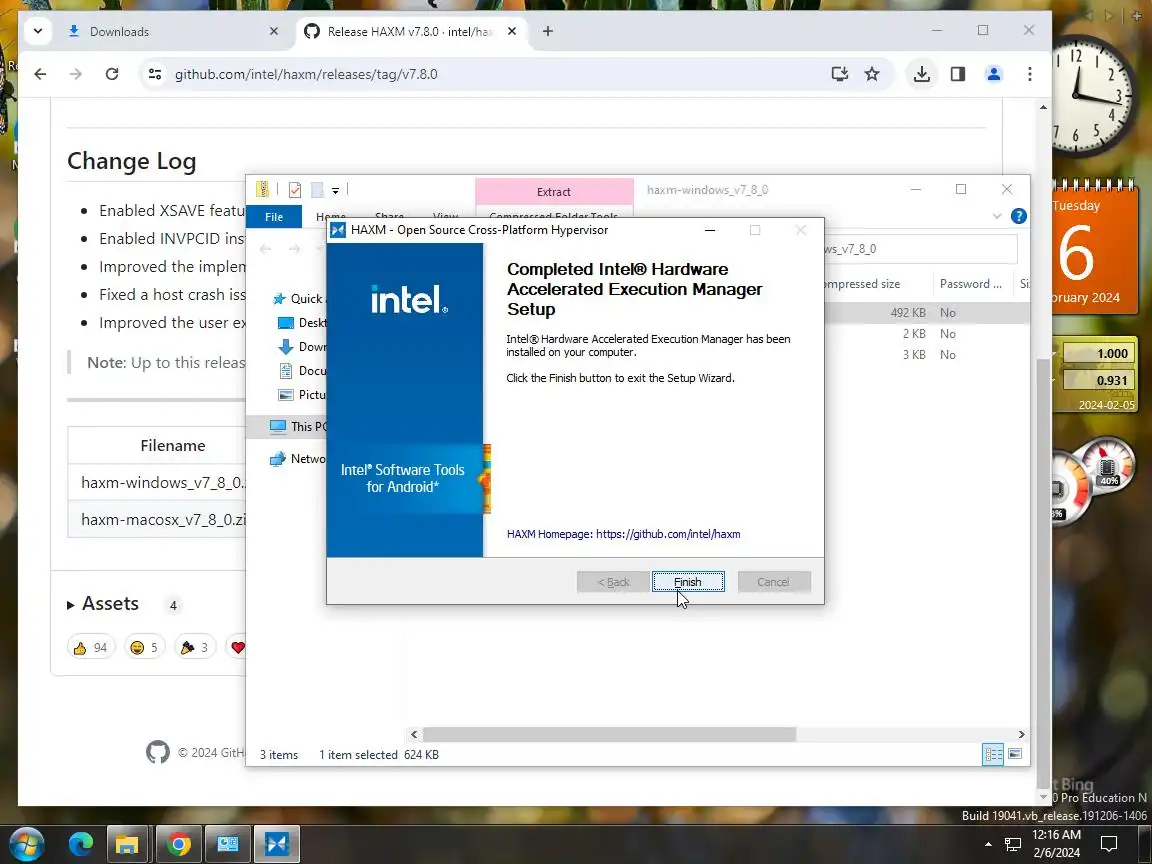Viewport: 1152px width, 864px height.
Task: Click the HAXM Homepage link text
Action: (623, 534)
